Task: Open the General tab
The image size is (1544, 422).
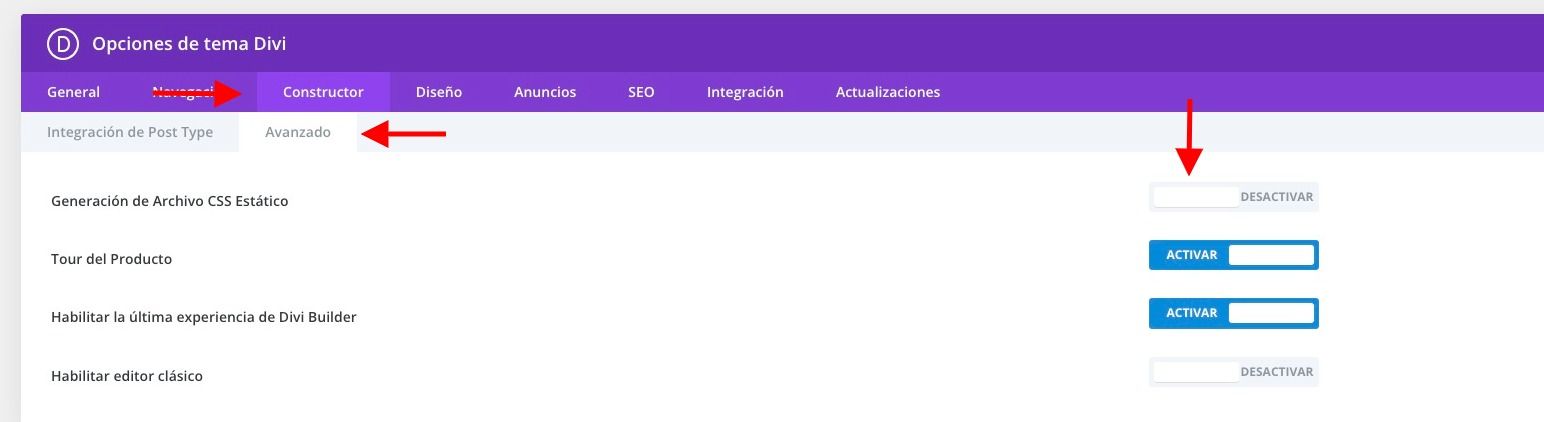Action: tap(74, 92)
